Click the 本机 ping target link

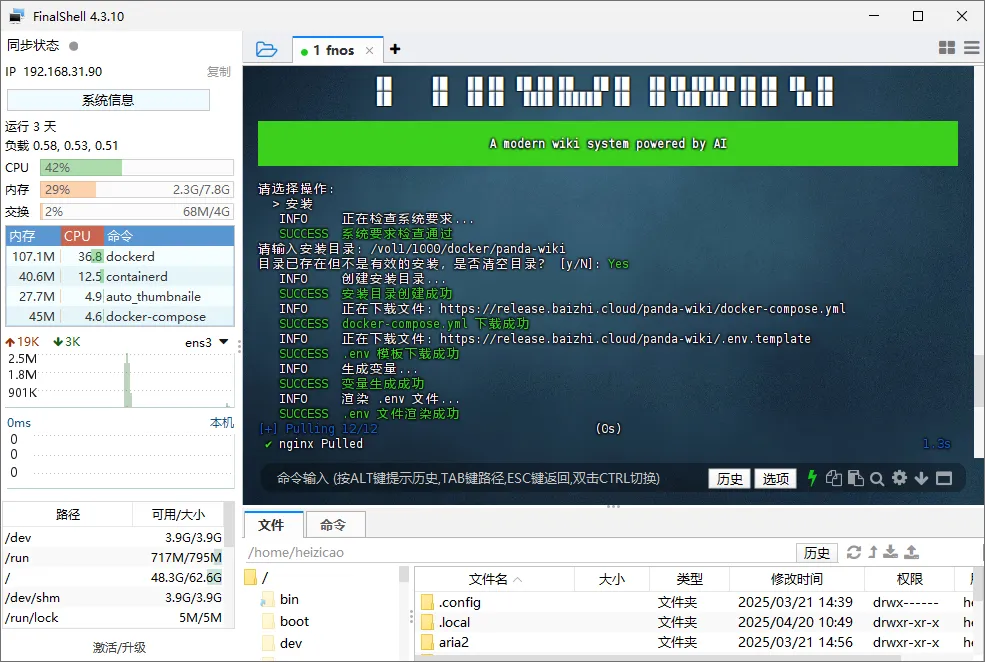click(222, 423)
